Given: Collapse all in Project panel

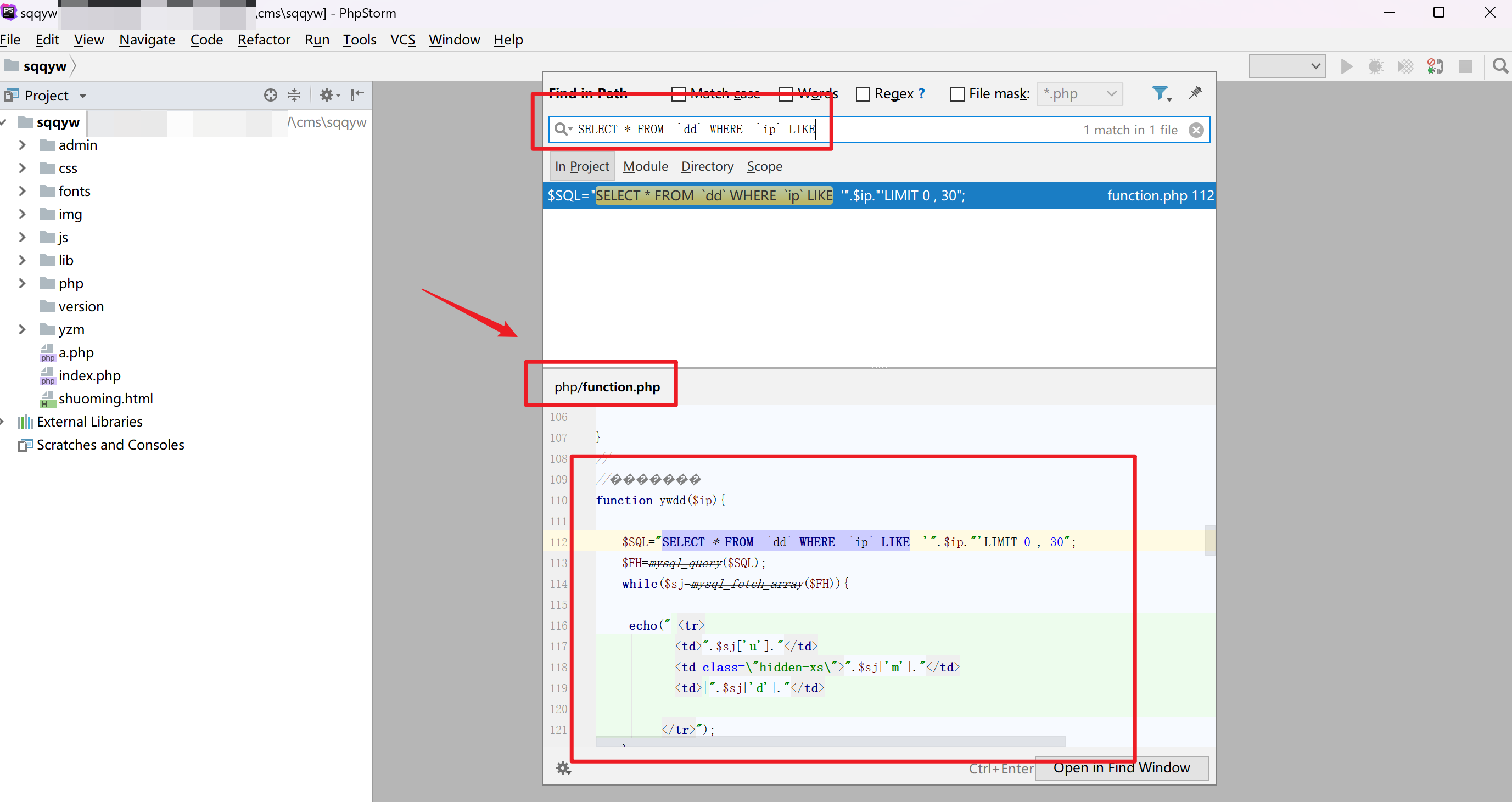Looking at the screenshot, I should click(294, 95).
